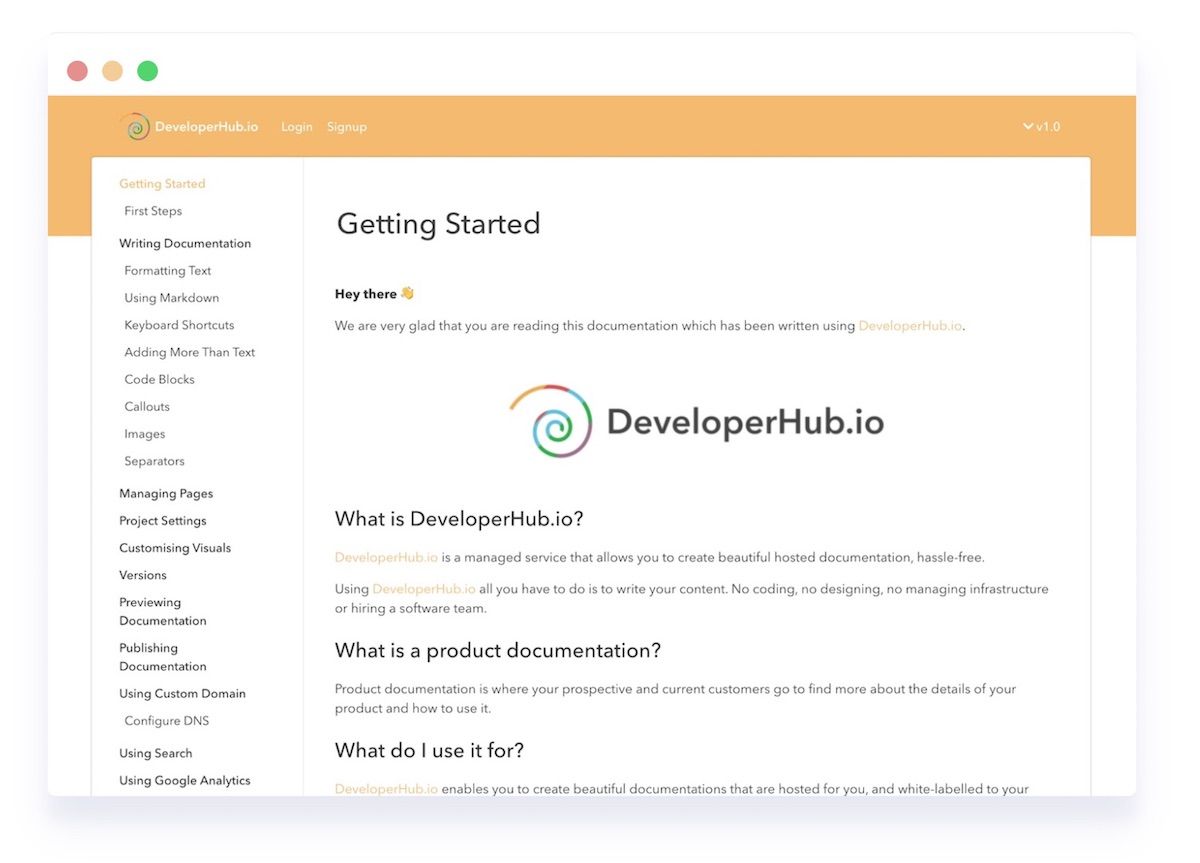Viewport: 1200px width, 863px height.
Task: Open the Using Markdown page
Action: (172, 298)
